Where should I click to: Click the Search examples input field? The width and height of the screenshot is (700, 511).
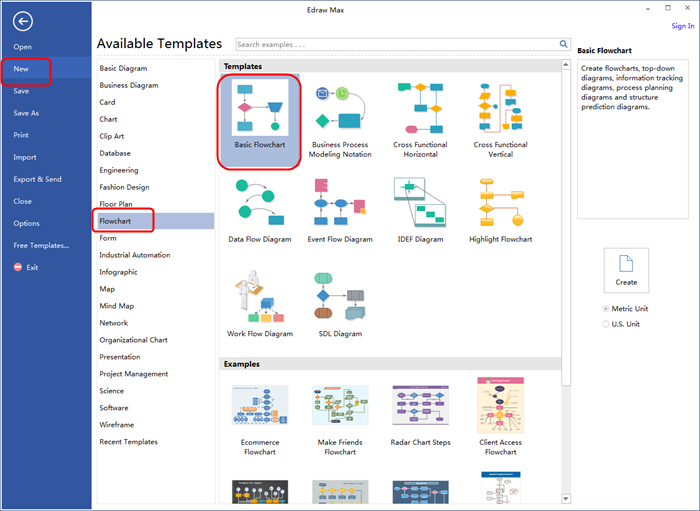pos(397,44)
